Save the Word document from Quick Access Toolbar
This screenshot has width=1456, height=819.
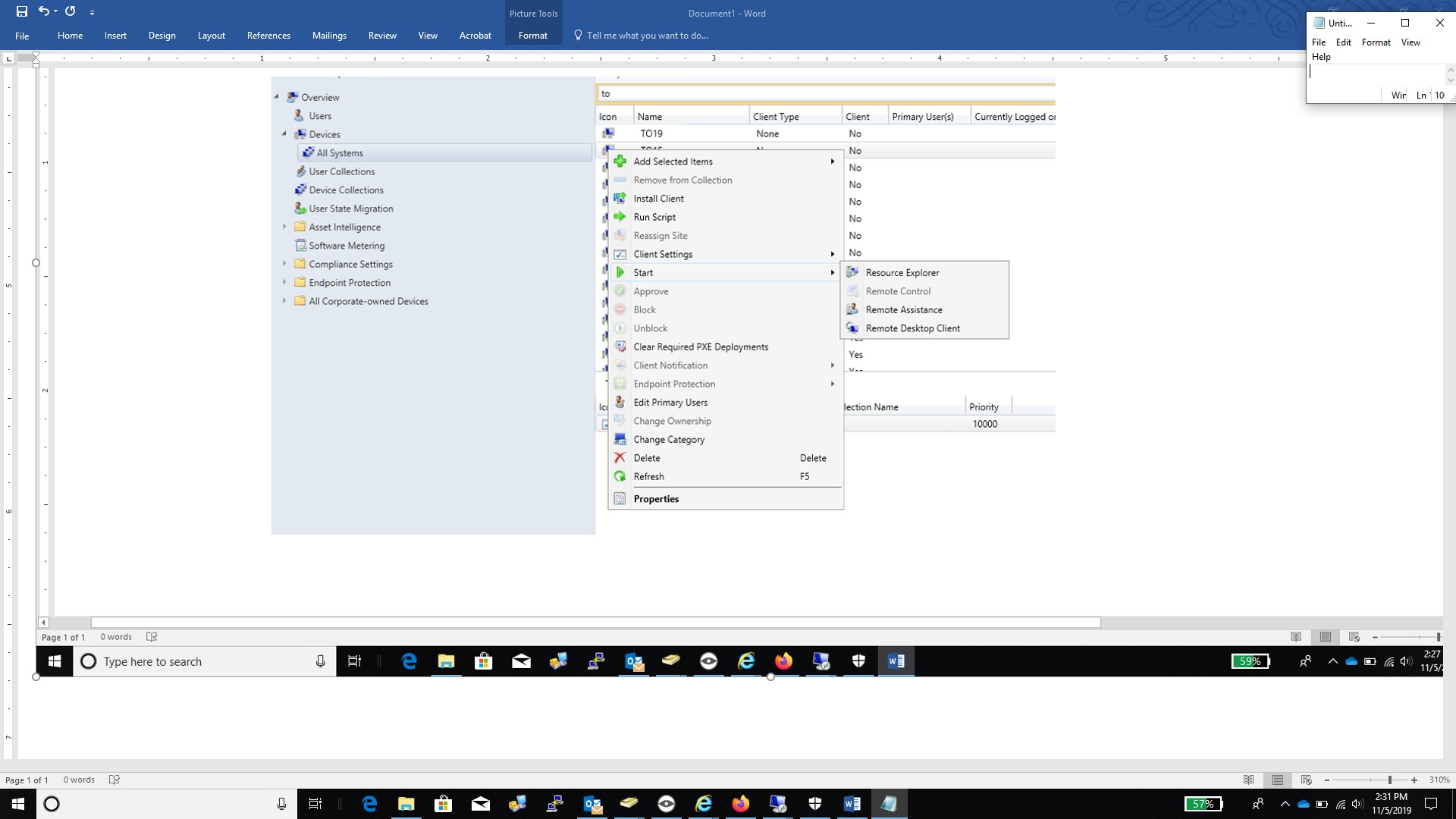point(22,11)
